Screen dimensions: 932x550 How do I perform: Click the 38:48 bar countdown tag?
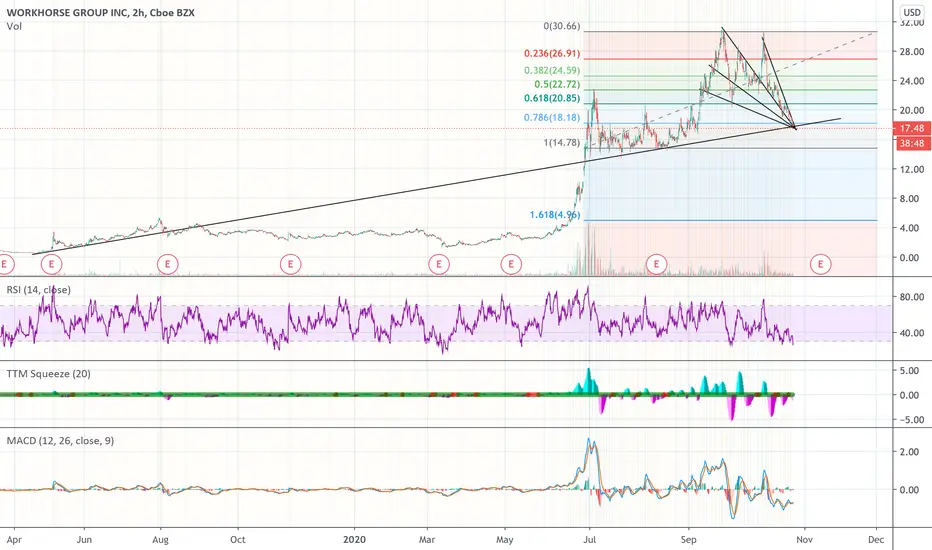[912, 143]
